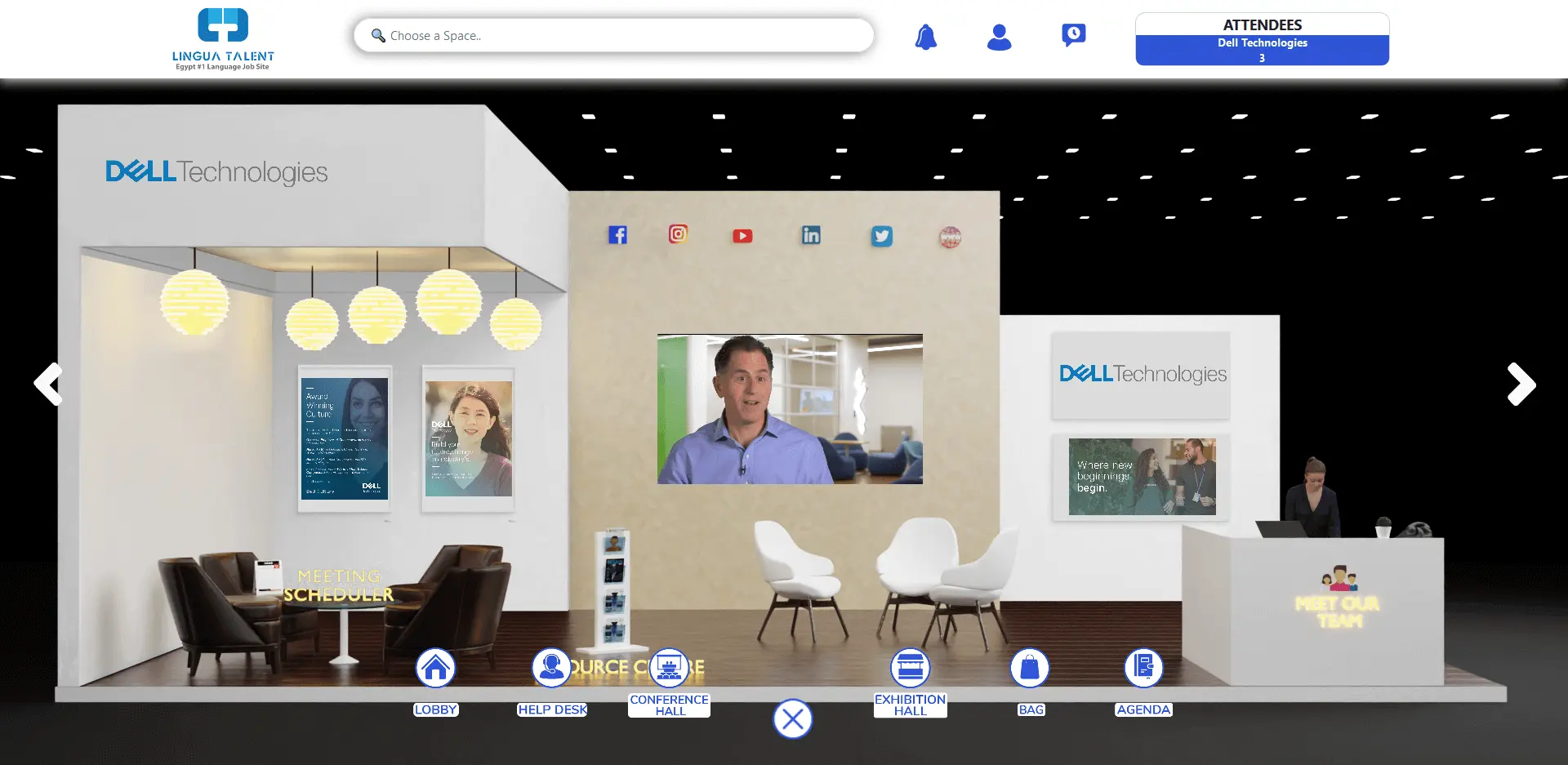Click the AGENDA label
Viewport: 1568px width, 765px height.
point(1143,709)
